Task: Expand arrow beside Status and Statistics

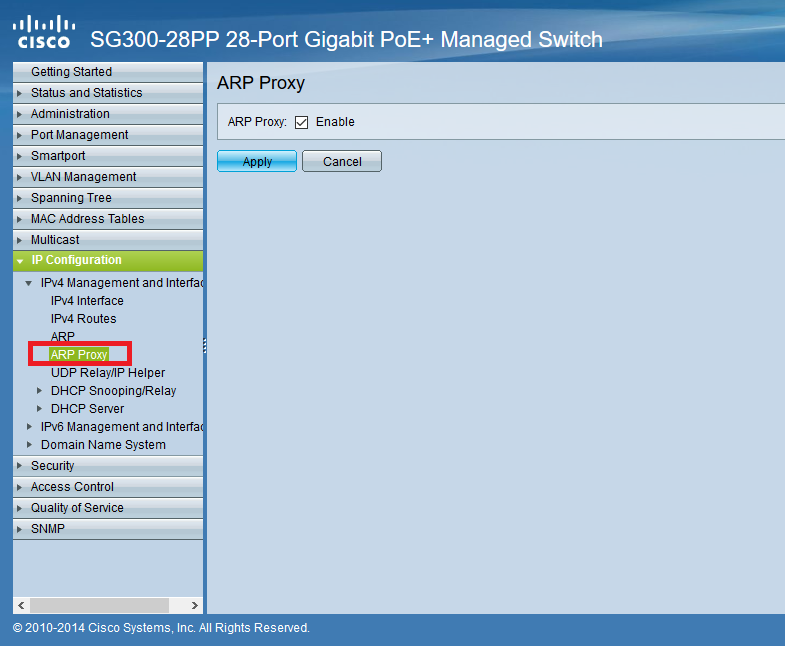Action: point(20,93)
